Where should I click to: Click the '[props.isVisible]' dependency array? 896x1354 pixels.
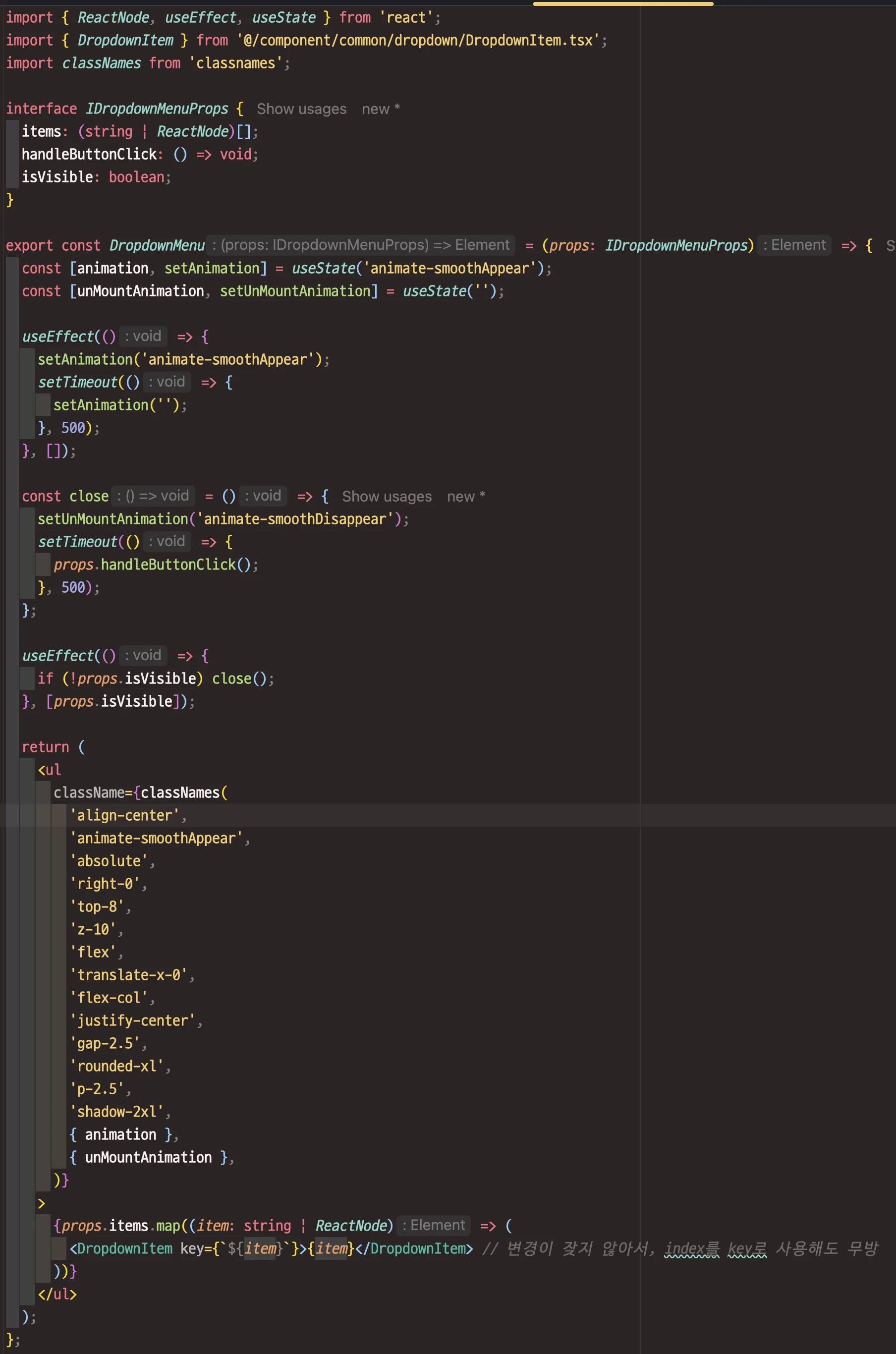click(x=112, y=702)
